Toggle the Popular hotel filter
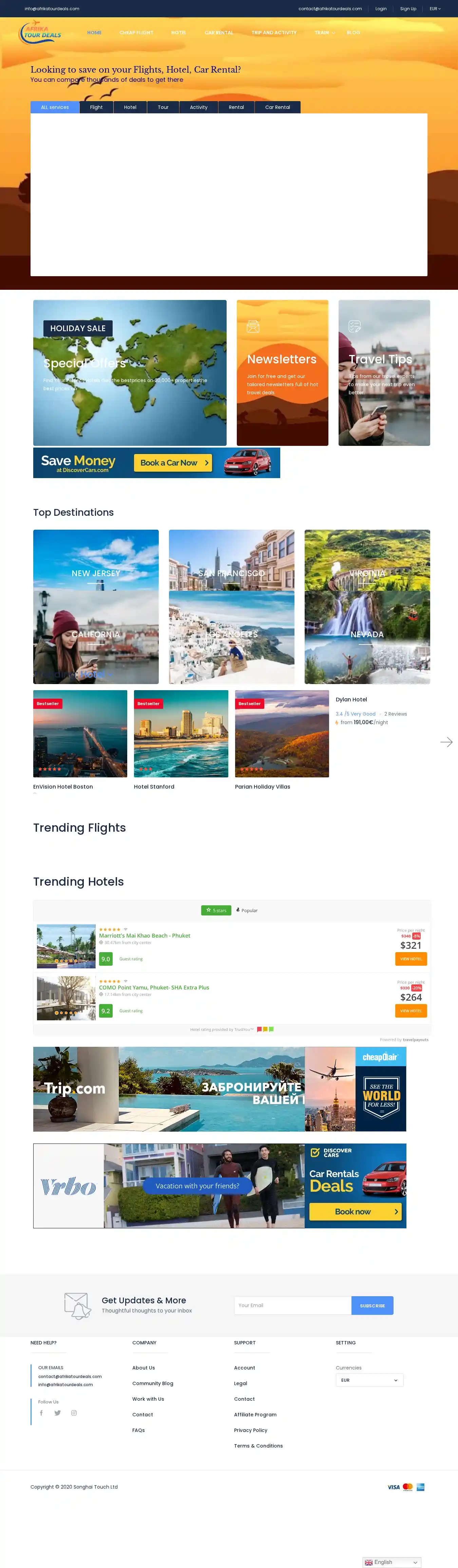The width and height of the screenshot is (458, 1568). (247, 910)
